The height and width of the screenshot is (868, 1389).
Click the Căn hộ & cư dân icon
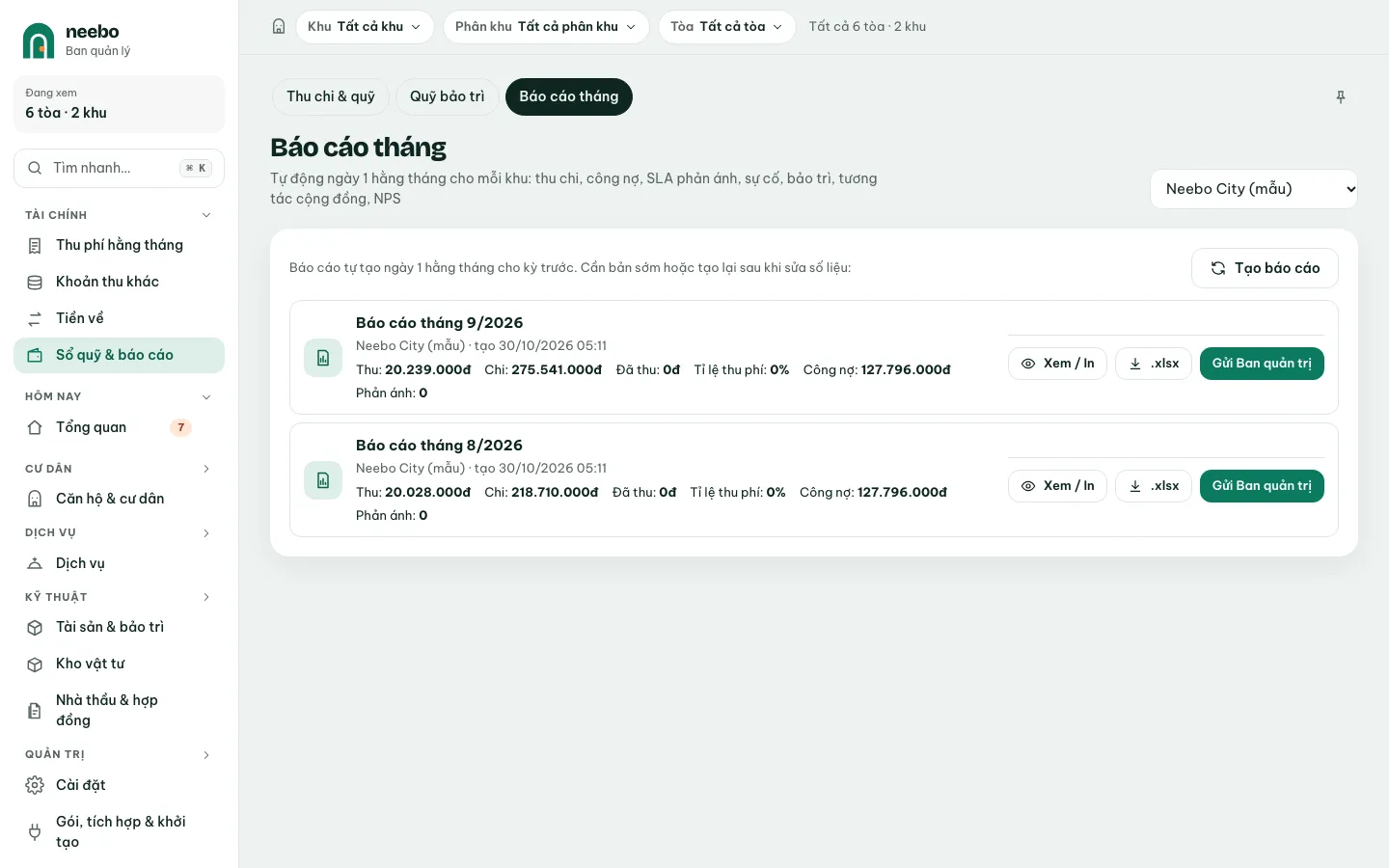click(35, 499)
